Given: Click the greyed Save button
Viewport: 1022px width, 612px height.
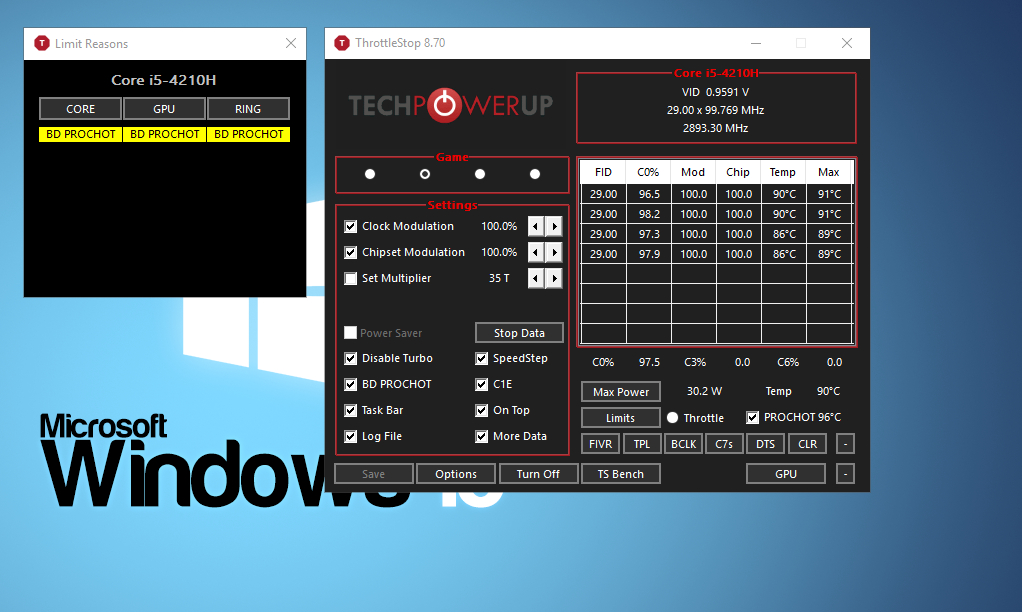Looking at the screenshot, I should click(373, 474).
